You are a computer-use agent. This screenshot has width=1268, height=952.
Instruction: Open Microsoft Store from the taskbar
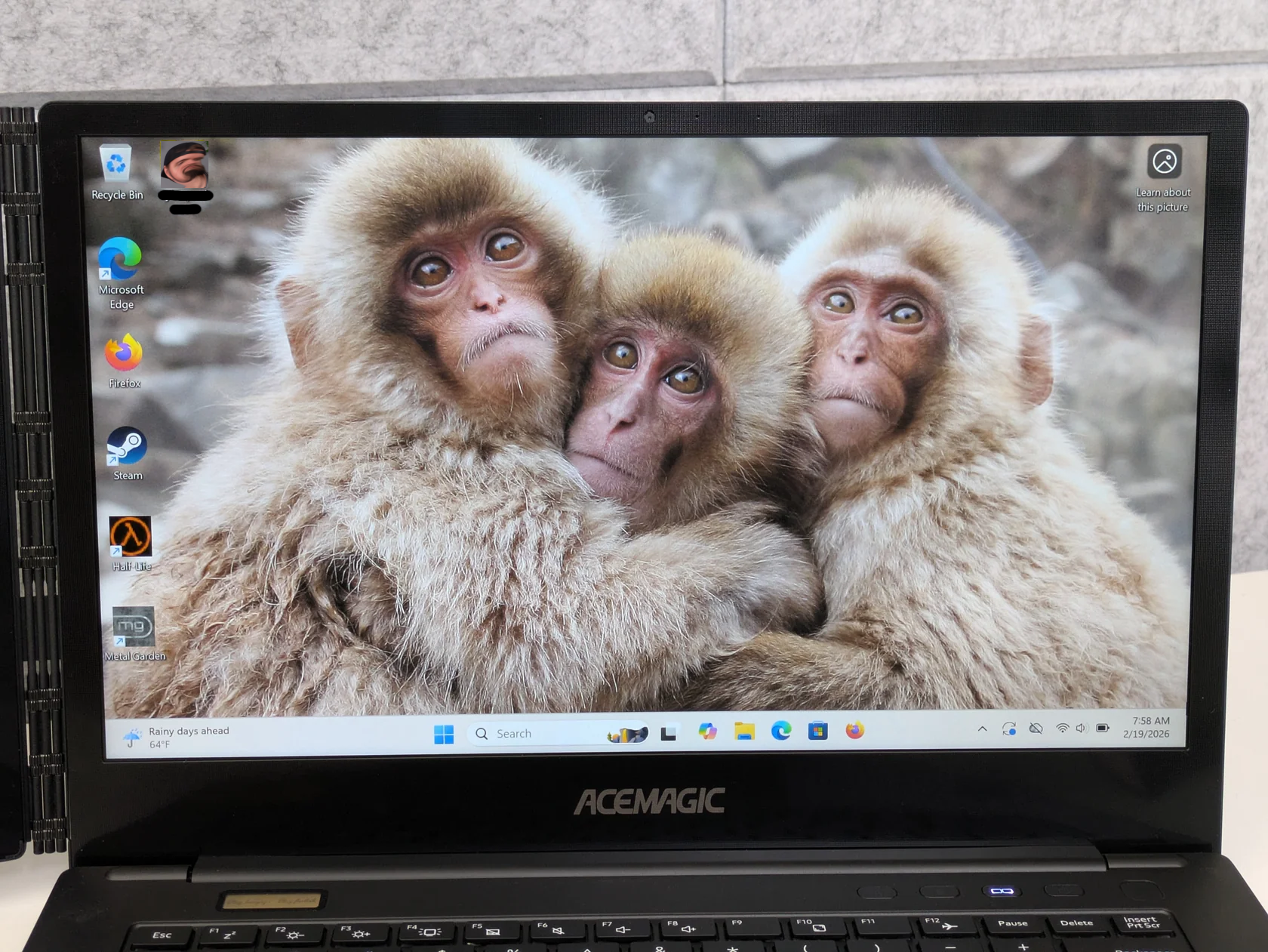point(817,731)
